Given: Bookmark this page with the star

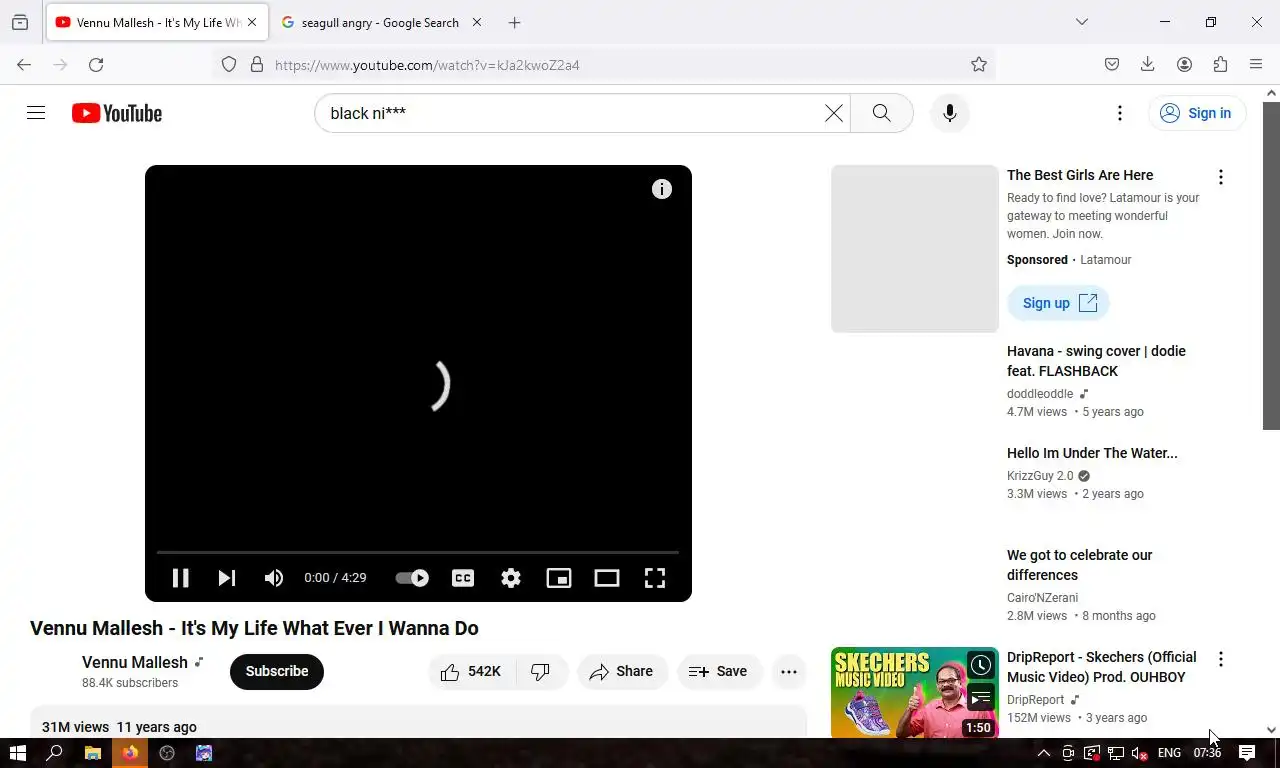Looking at the screenshot, I should pos(979,65).
